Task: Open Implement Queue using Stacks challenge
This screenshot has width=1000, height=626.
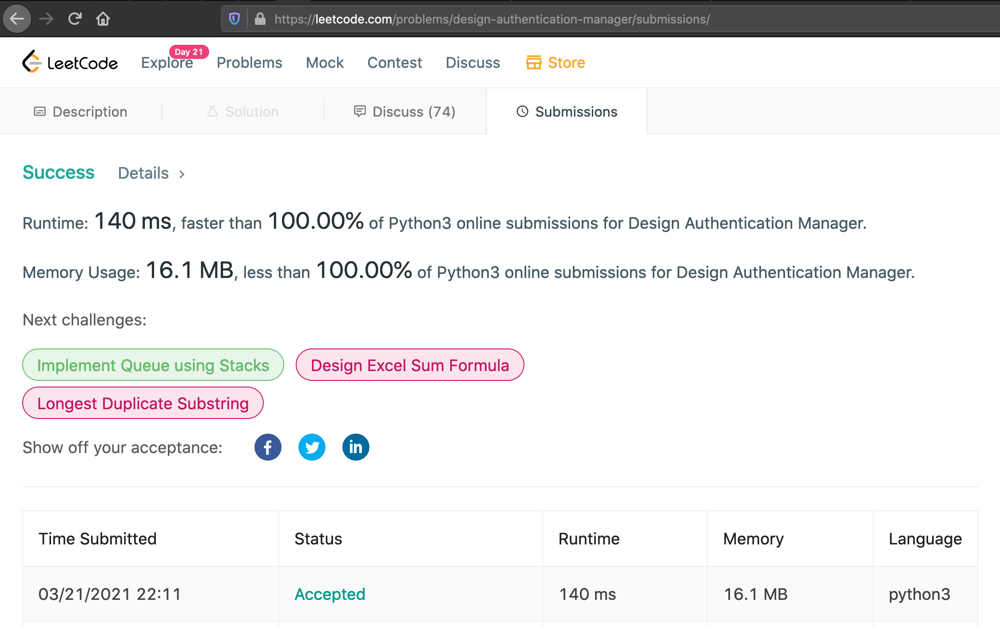Action: [153, 365]
